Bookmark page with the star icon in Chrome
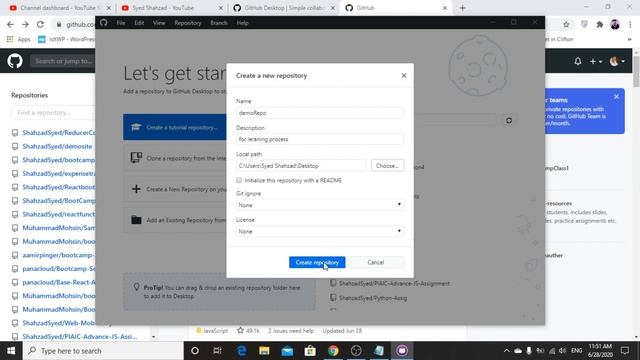Viewport: 640px width, 360px height. 566,24
